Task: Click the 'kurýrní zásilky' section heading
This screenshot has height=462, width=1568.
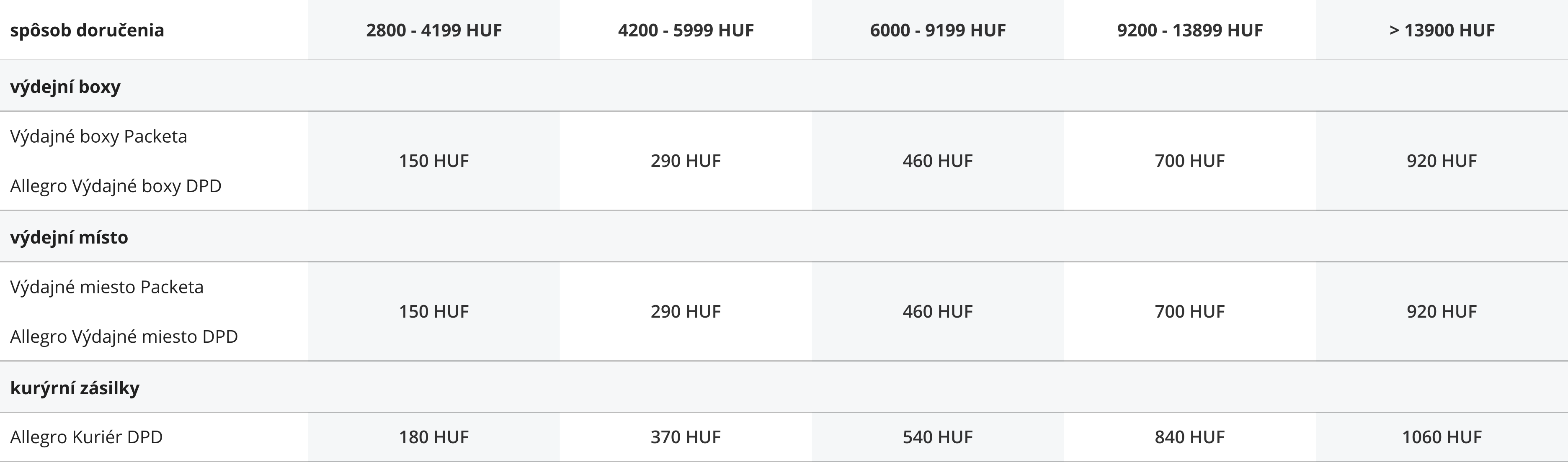Action: (x=75, y=388)
